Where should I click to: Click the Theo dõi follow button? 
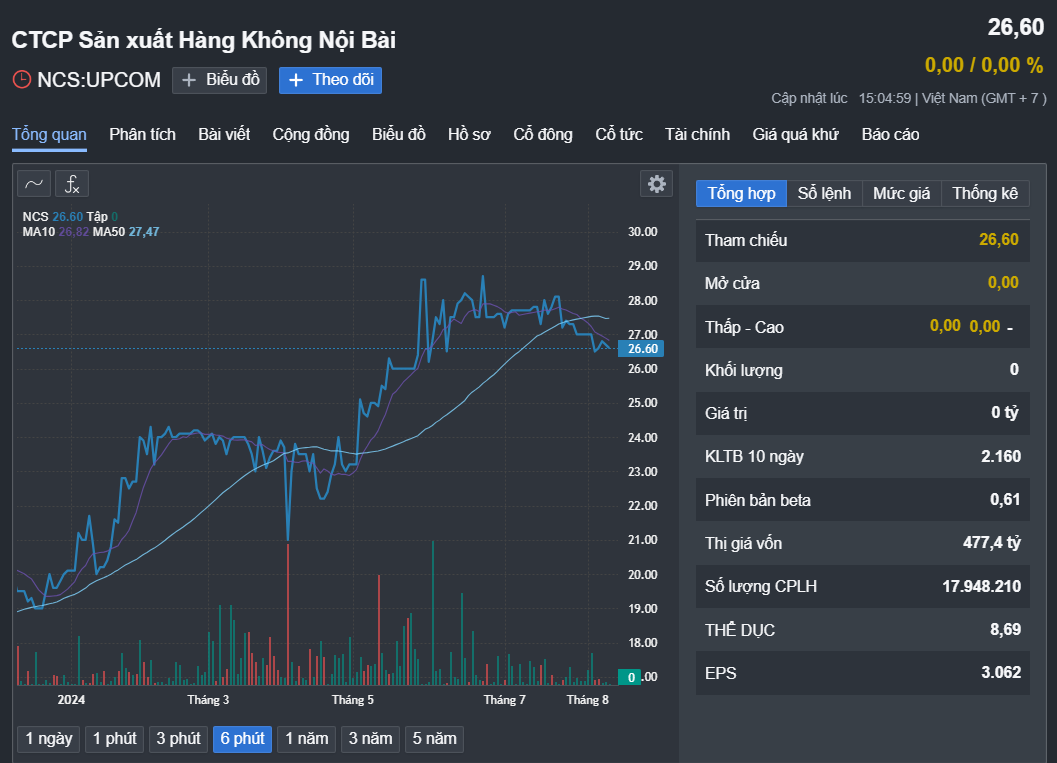coord(330,80)
